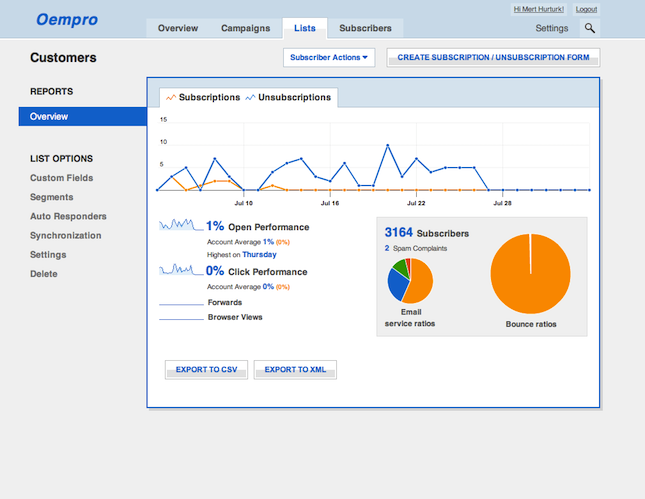Open Custom Fields in list options

pyautogui.click(x=61, y=178)
